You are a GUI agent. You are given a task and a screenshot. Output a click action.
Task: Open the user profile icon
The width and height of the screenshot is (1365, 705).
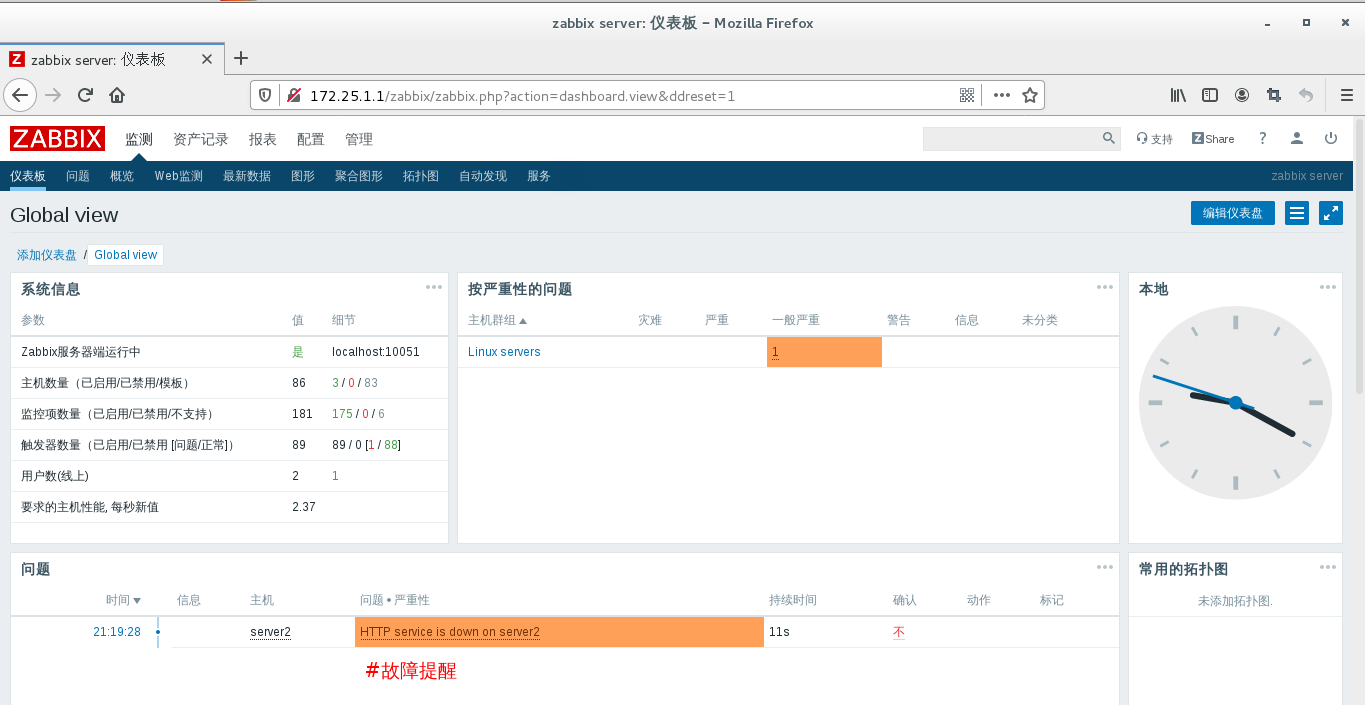pyautogui.click(x=1296, y=138)
